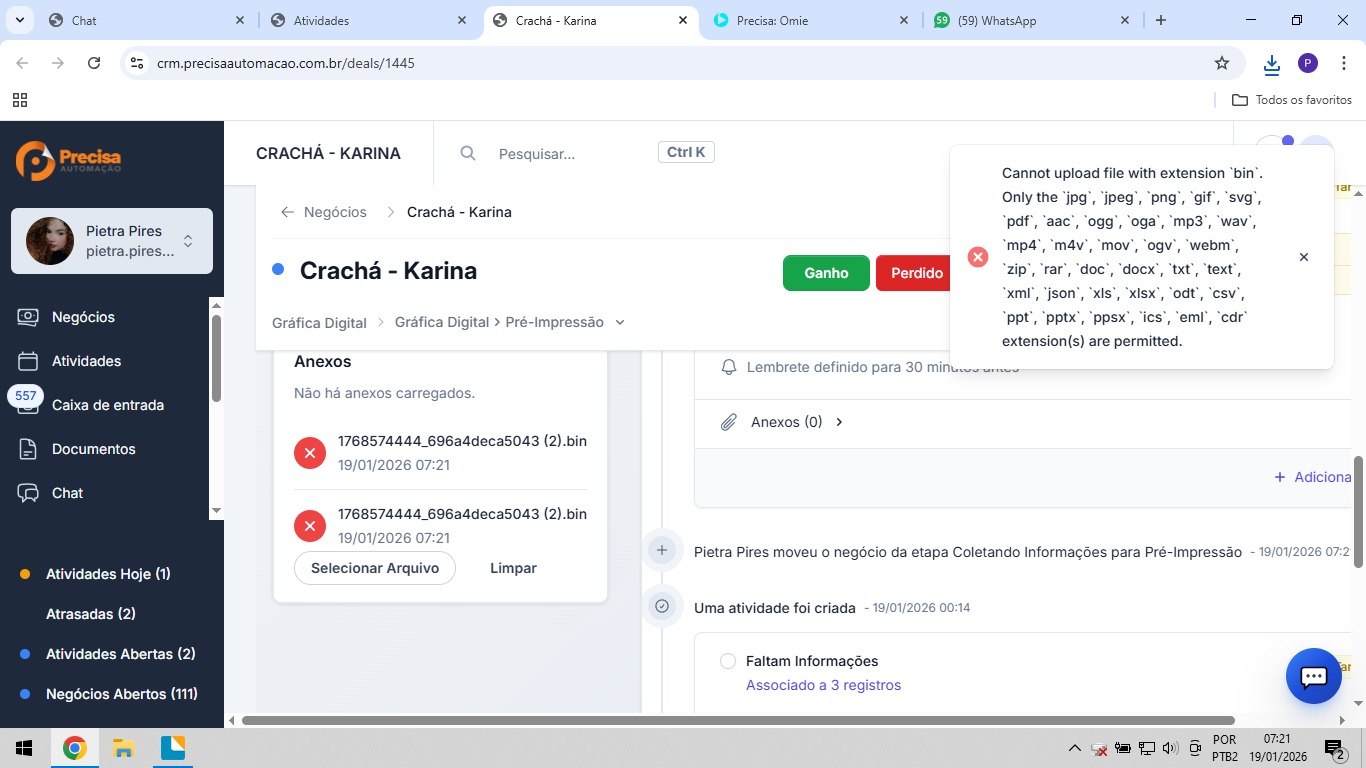This screenshot has height=768, width=1366.
Task: Mark Faltam Informações activity as complete
Action: 728,661
